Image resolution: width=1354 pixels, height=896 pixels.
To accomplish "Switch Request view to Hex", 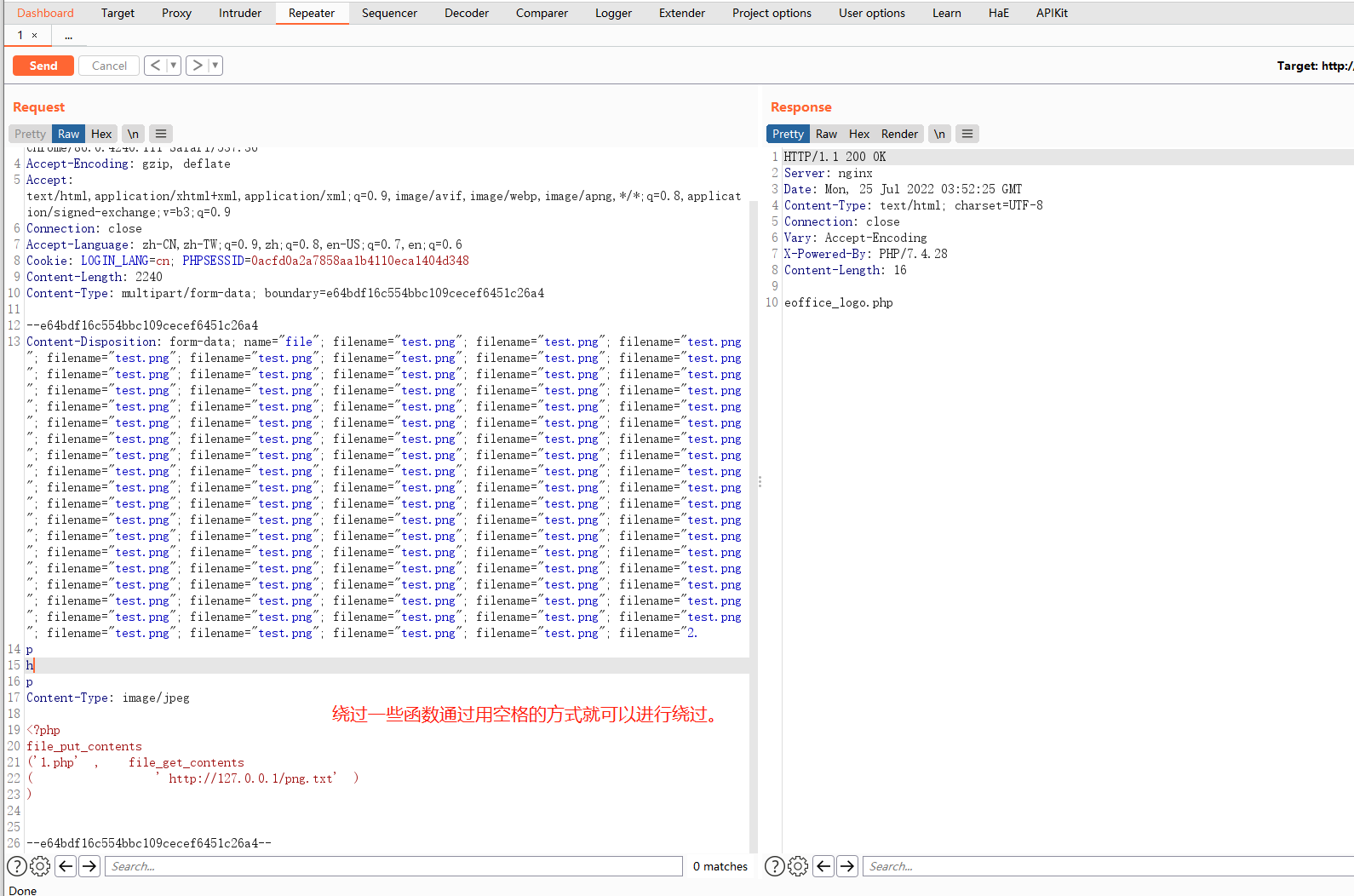I will 101,134.
